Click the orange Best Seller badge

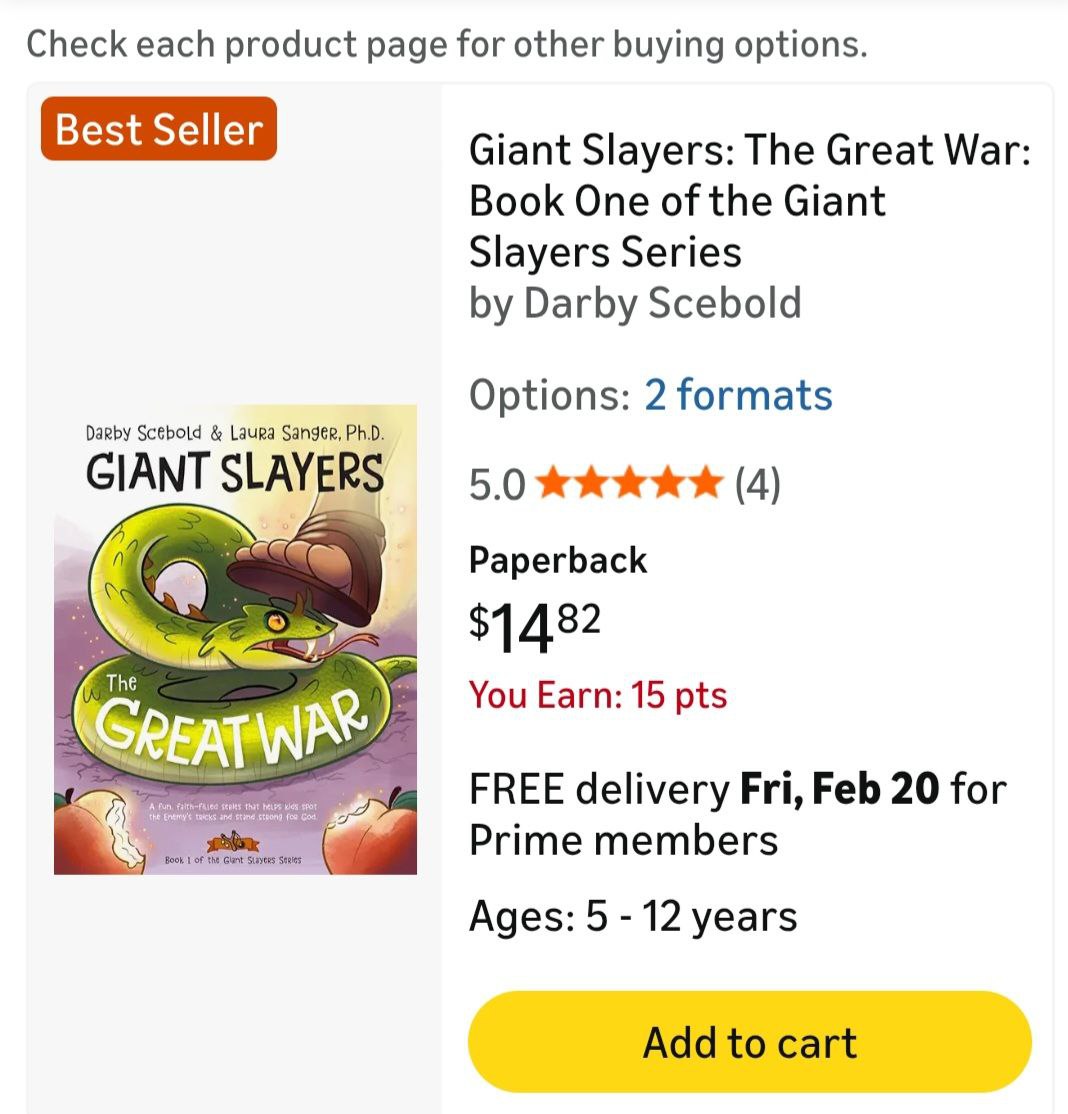pyautogui.click(x=158, y=129)
